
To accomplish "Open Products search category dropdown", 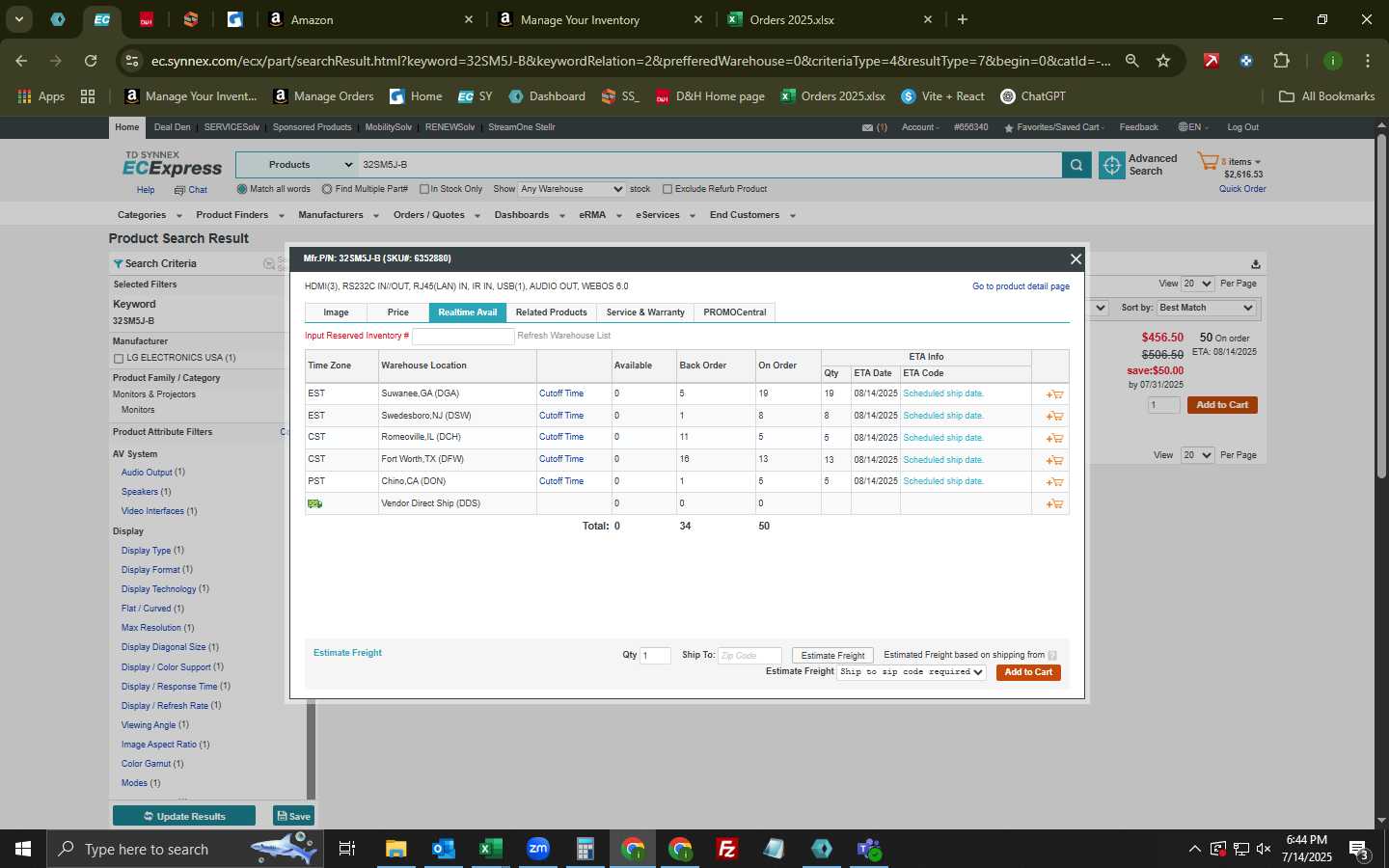I will (x=297, y=165).
